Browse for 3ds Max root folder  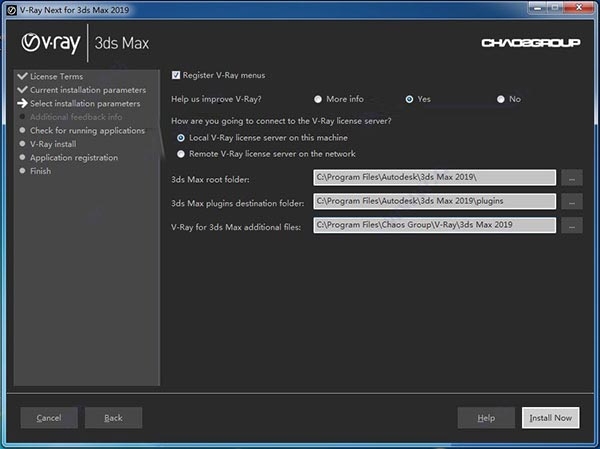pyautogui.click(x=571, y=178)
